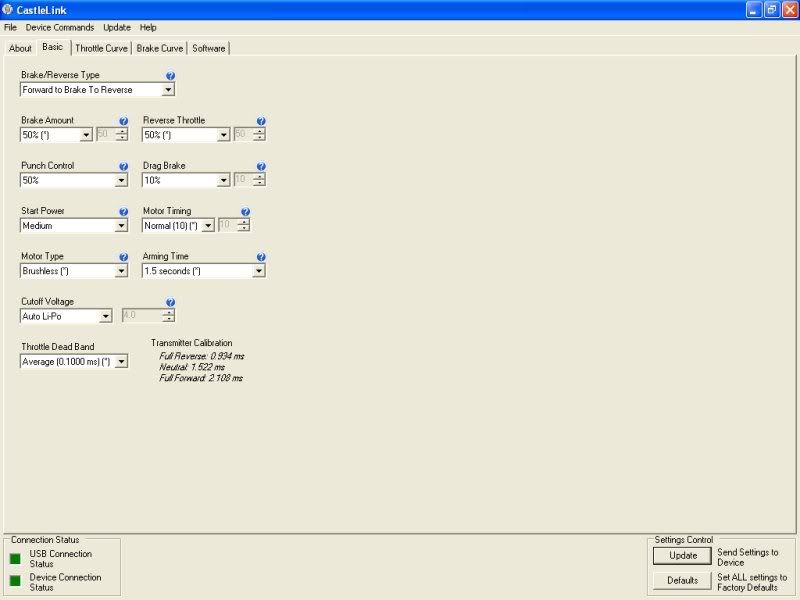The height and width of the screenshot is (600, 800).
Task: Open the Device Commands menu
Action: click(60, 27)
